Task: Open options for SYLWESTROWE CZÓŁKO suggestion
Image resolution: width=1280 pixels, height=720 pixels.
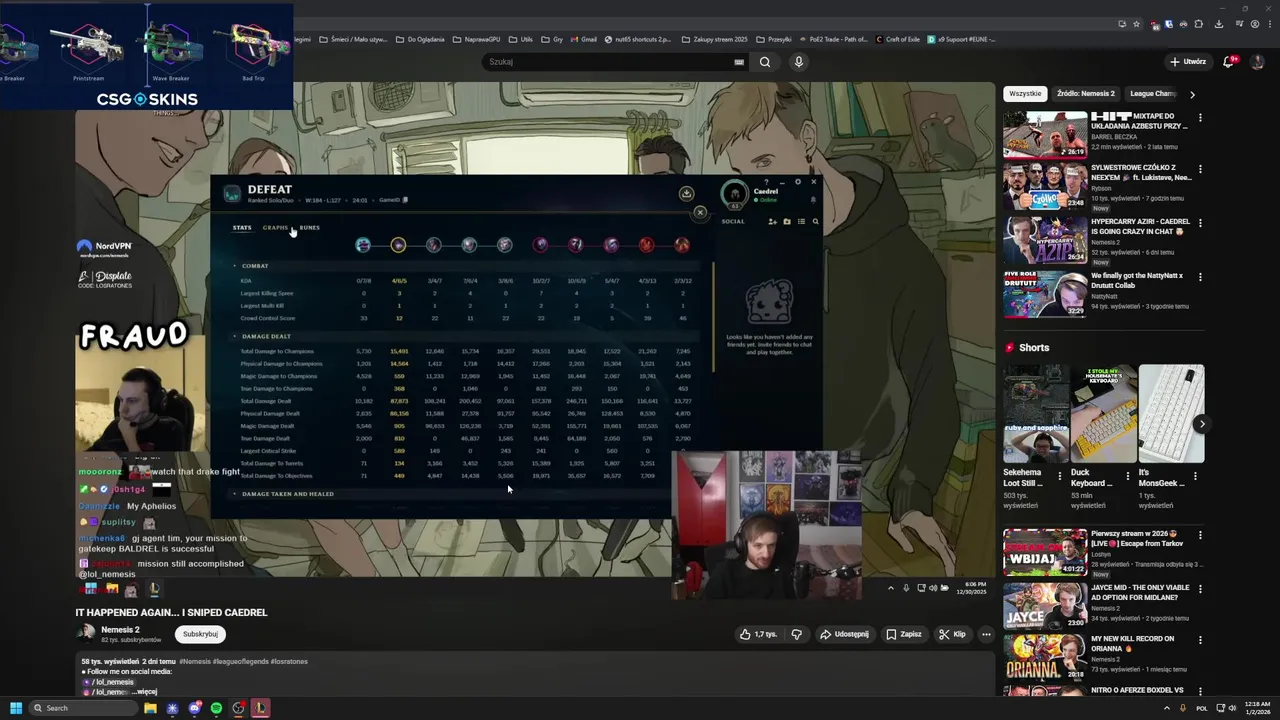Action: (1200, 169)
